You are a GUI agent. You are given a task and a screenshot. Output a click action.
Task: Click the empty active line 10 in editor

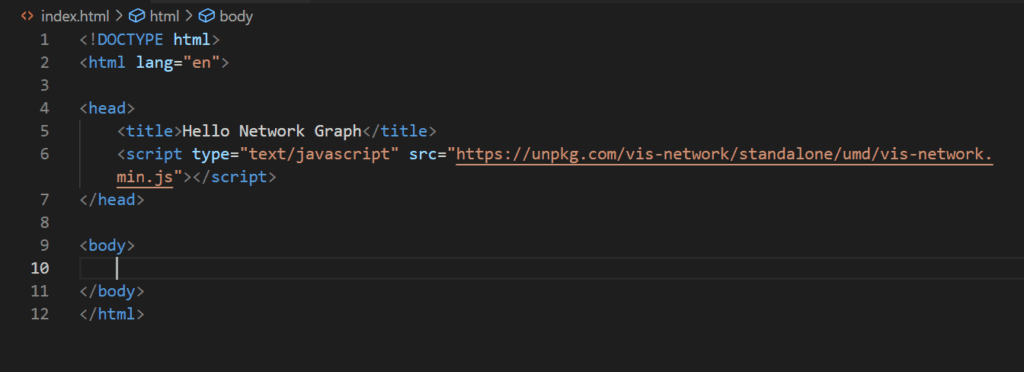(551, 268)
